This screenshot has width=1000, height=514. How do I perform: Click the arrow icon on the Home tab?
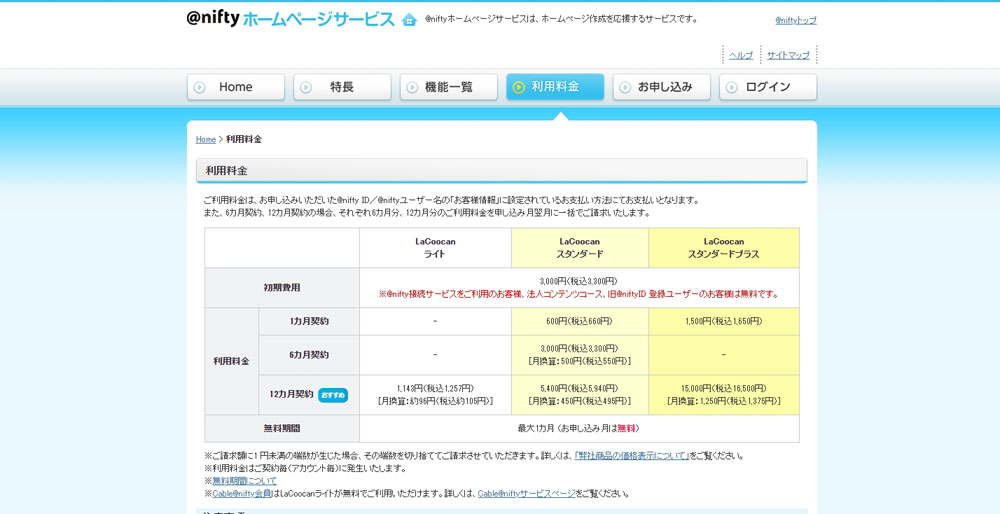[x=200, y=87]
